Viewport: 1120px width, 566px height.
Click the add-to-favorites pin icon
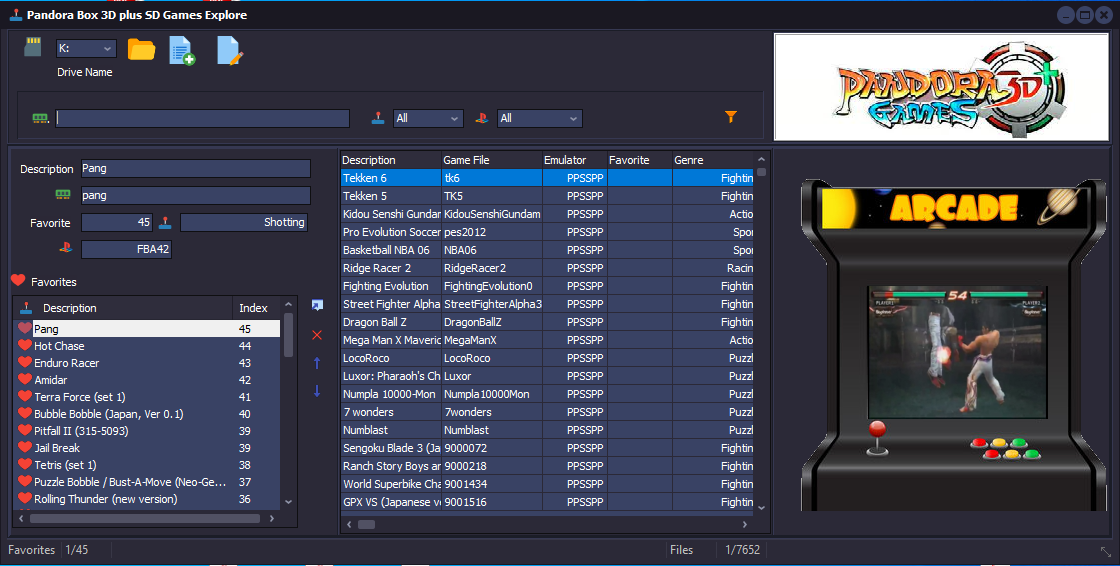tap(317, 305)
